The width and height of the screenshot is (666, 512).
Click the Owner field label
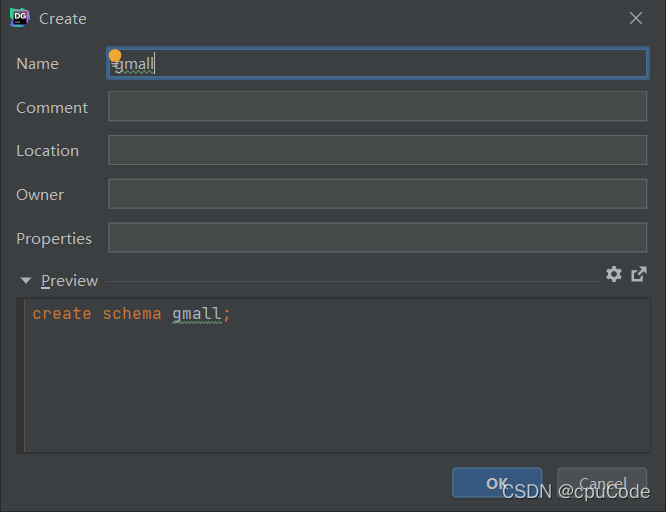click(40, 195)
